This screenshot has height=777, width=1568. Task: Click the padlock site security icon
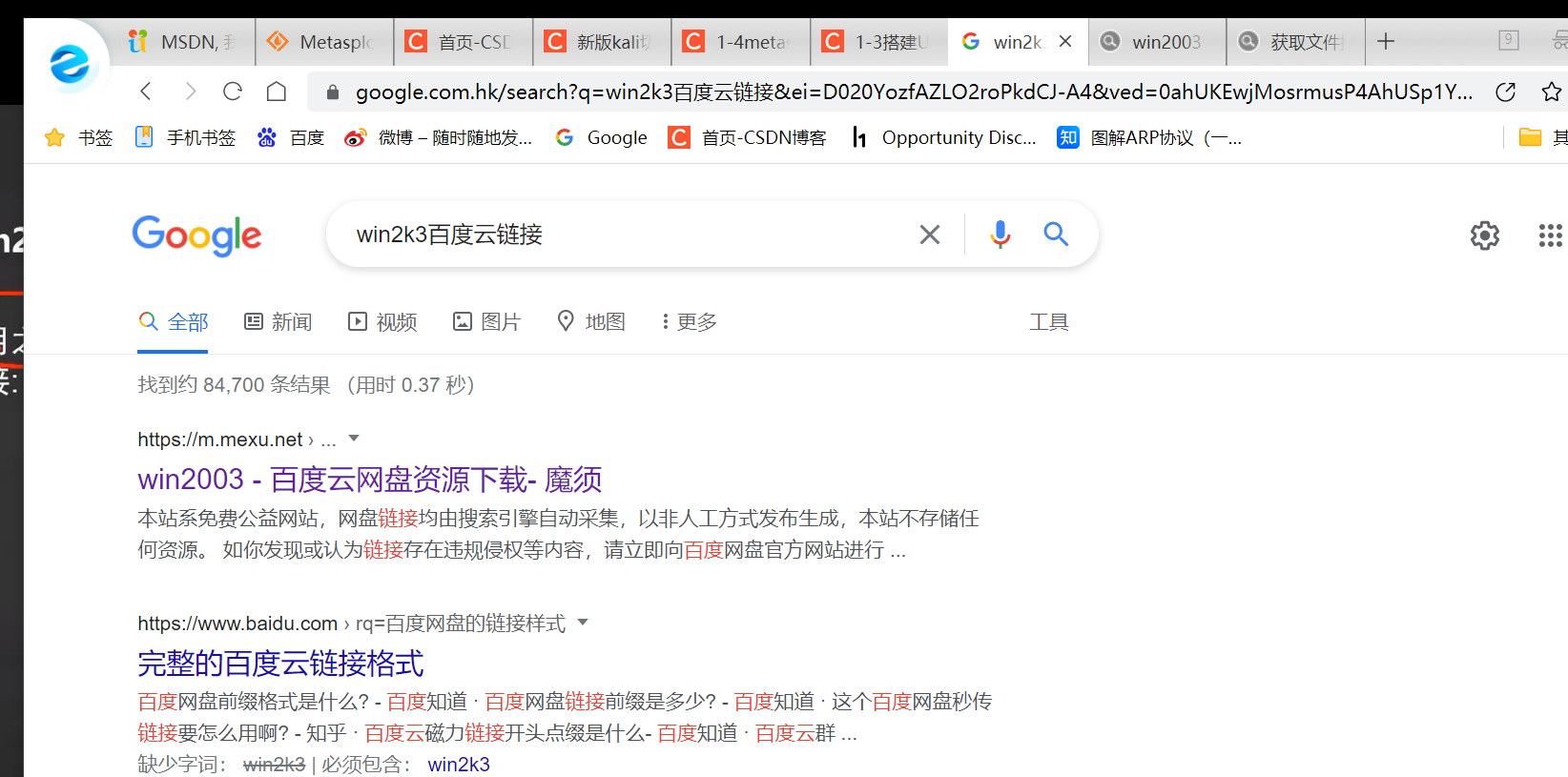333,92
